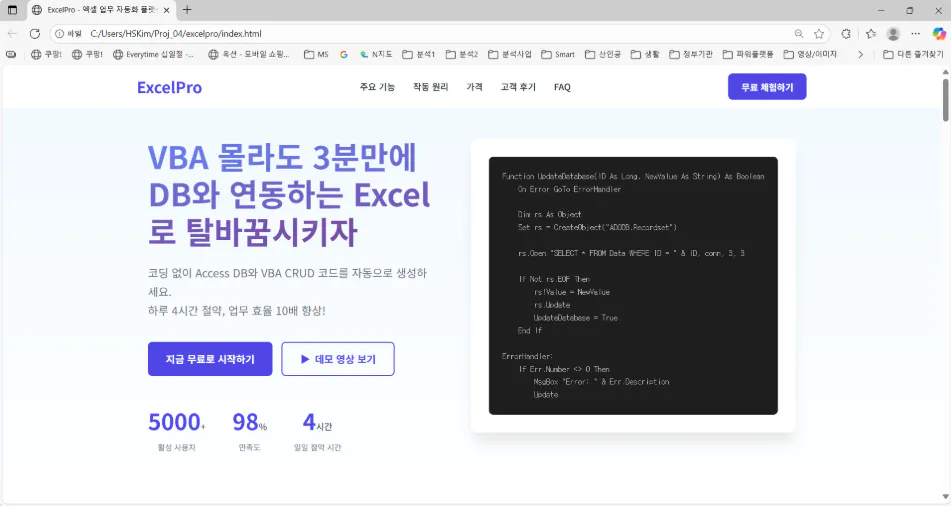Click the 4시간 일일 절약 시간 stat
Screen dimensions: 951x506
click(x=317, y=431)
